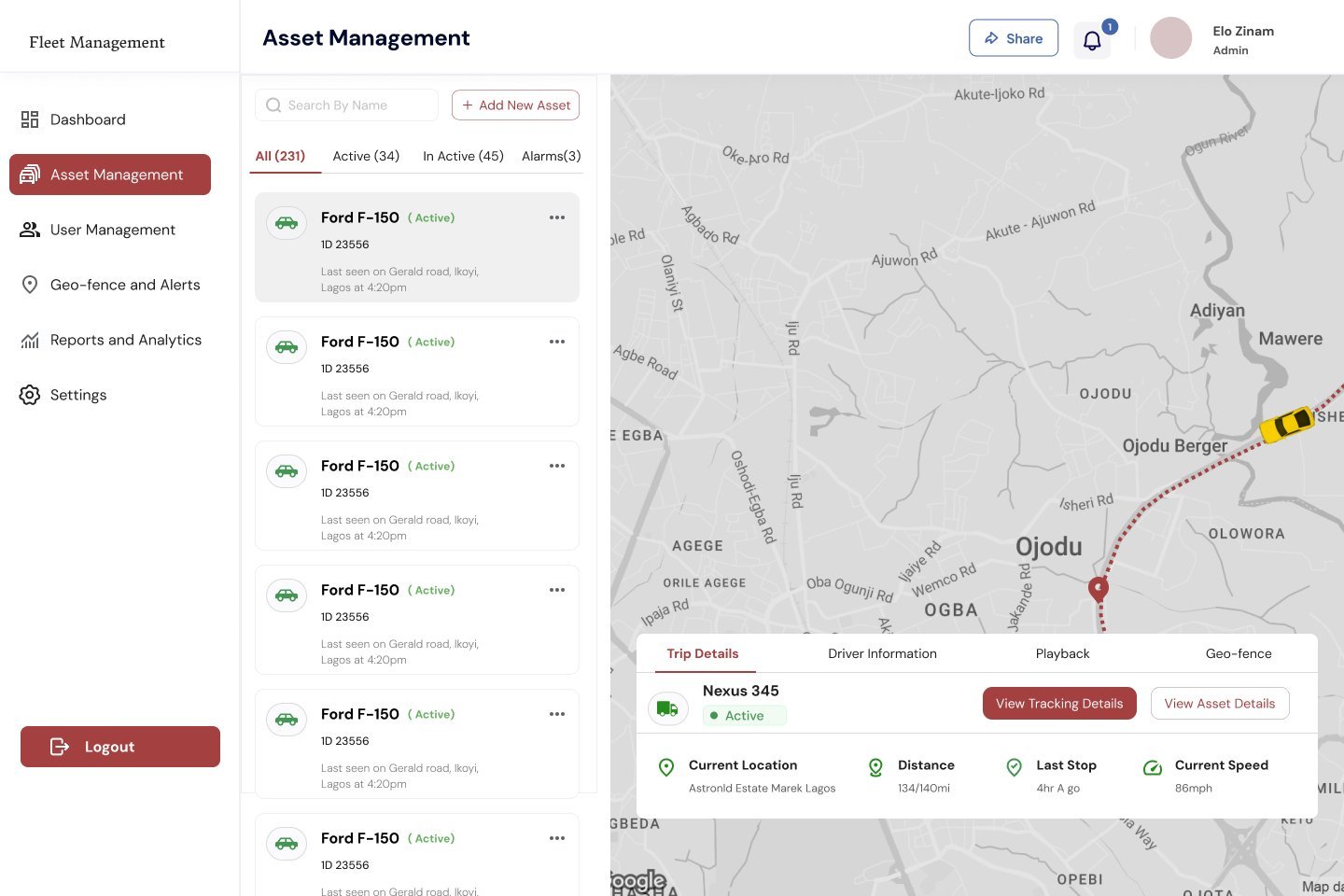Click car icon of fourth Ford F-150 card

pos(287,595)
